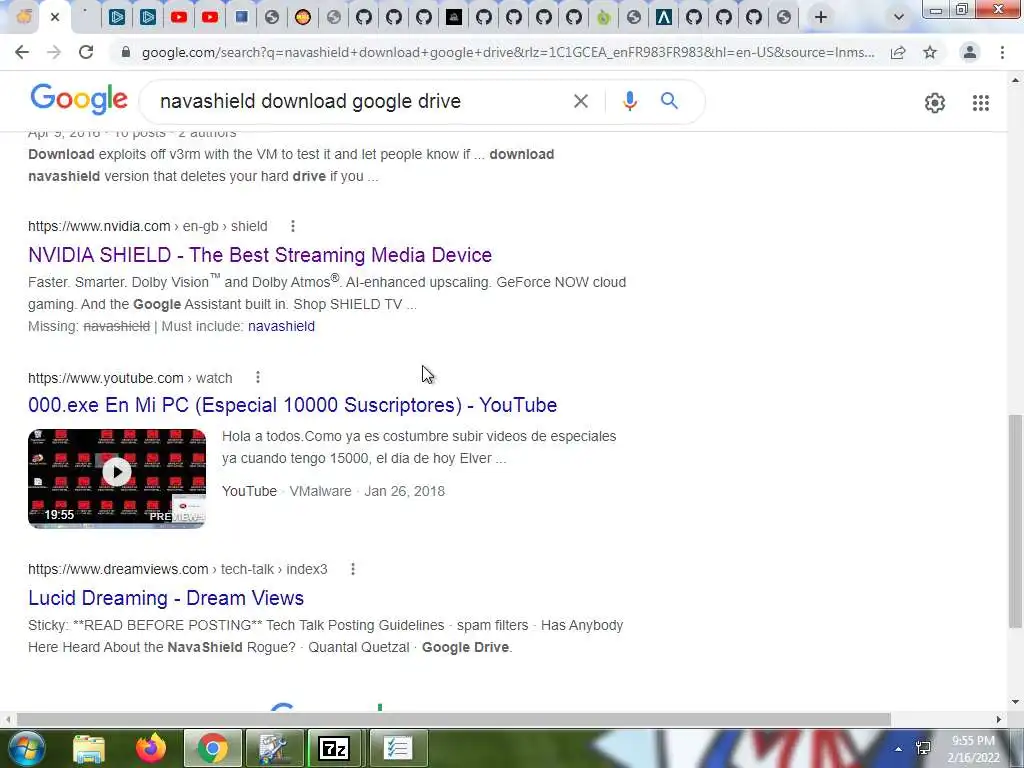This screenshot has height=768, width=1024.
Task: Go back to the previous page
Action: click(22, 52)
